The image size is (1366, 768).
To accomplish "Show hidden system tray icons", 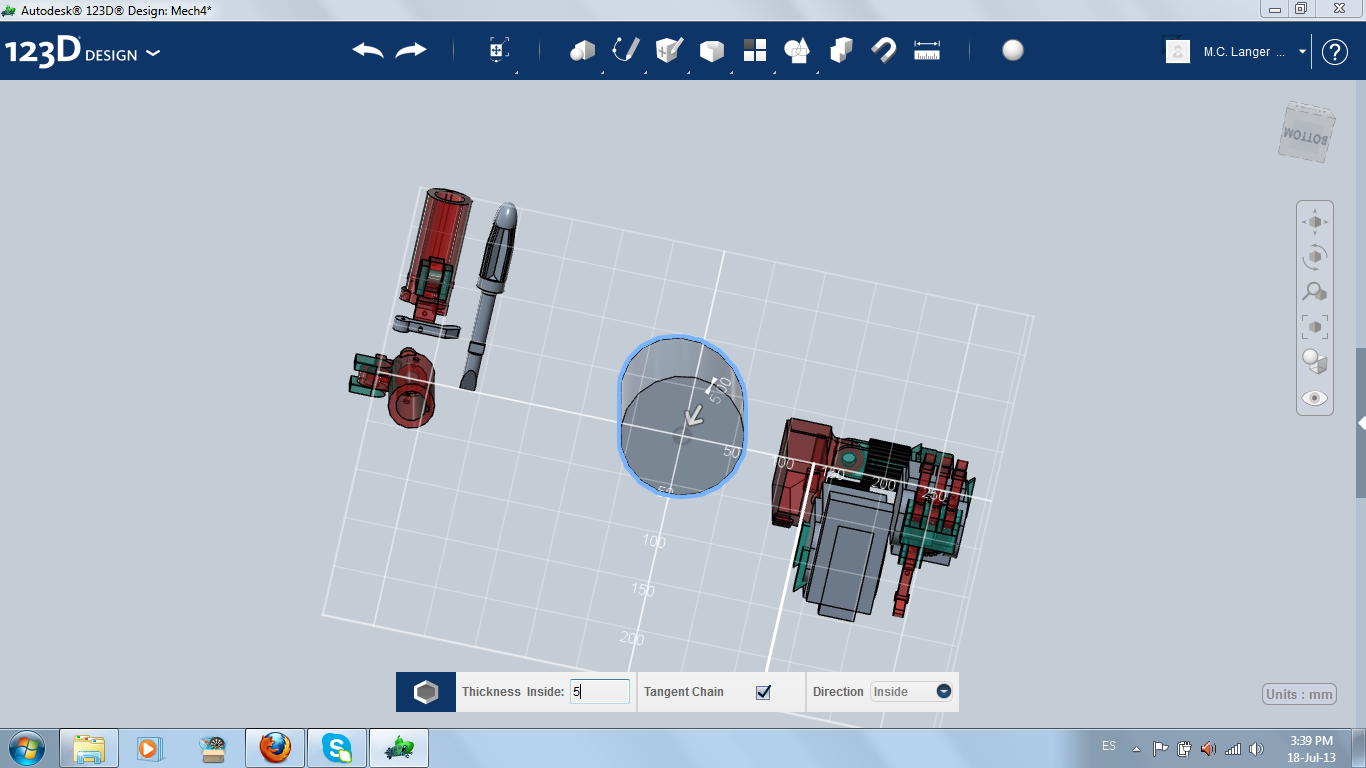I will click(1136, 748).
